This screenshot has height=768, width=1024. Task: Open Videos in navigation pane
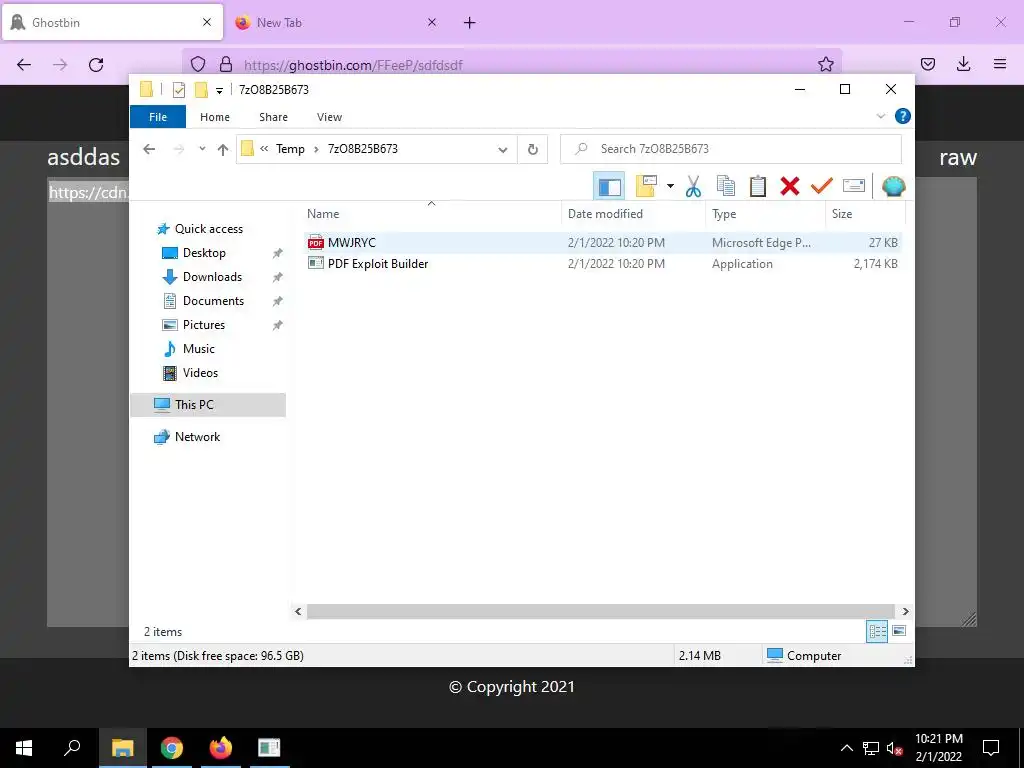pos(200,373)
